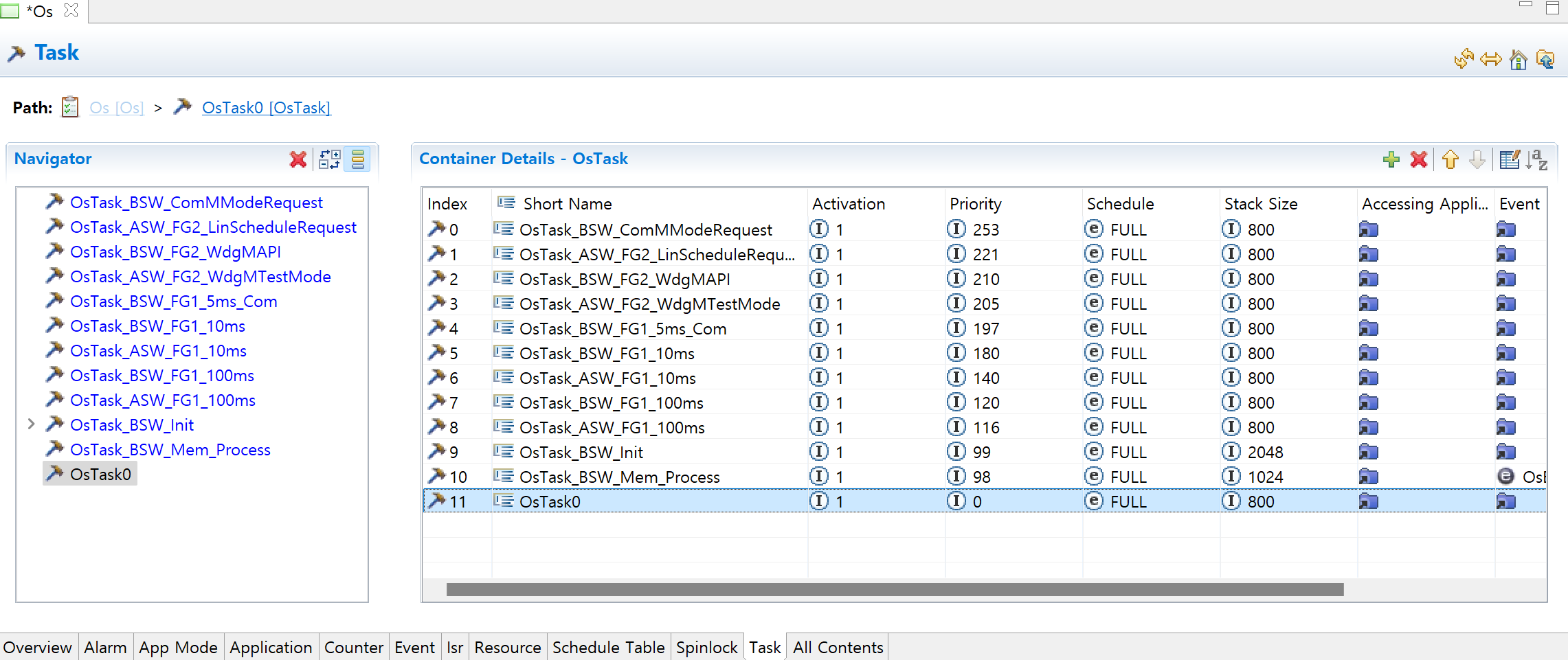Open the Application tab
Viewport: 1568px width, 660px height.
click(271, 648)
